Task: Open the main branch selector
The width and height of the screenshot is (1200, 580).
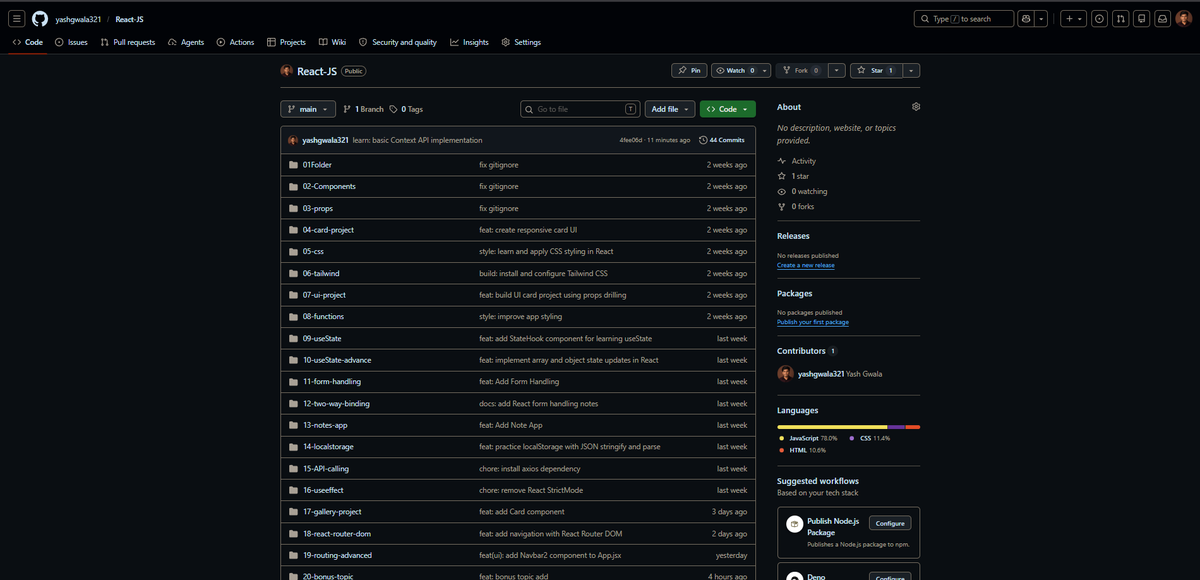Action: (307, 109)
